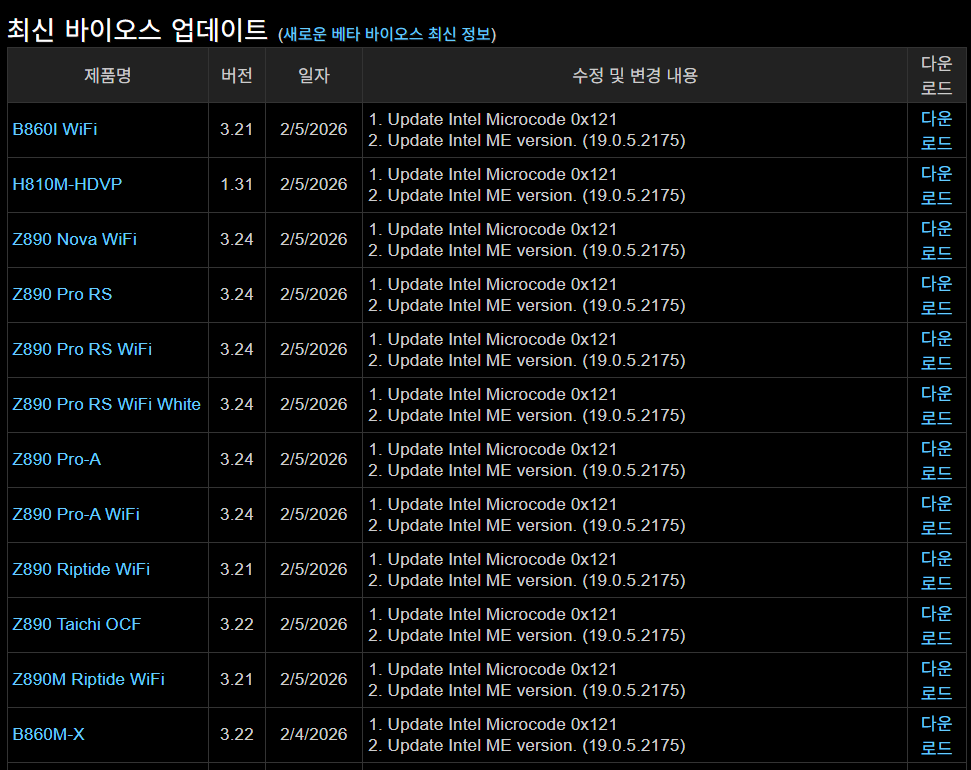Select version 3.21 in B860I WiFi row
Screen dimensions: 971x770
237,129
